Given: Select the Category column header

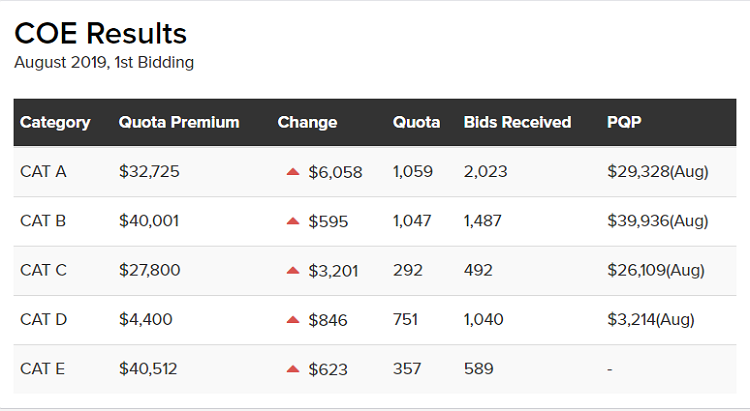Looking at the screenshot, I should (x=55, y=122).
